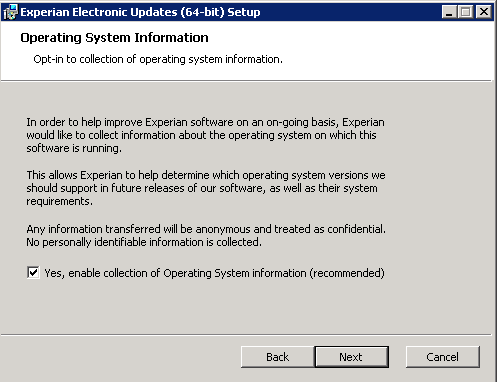Click the 'Opt-in to collection' subtitle text

158,59
